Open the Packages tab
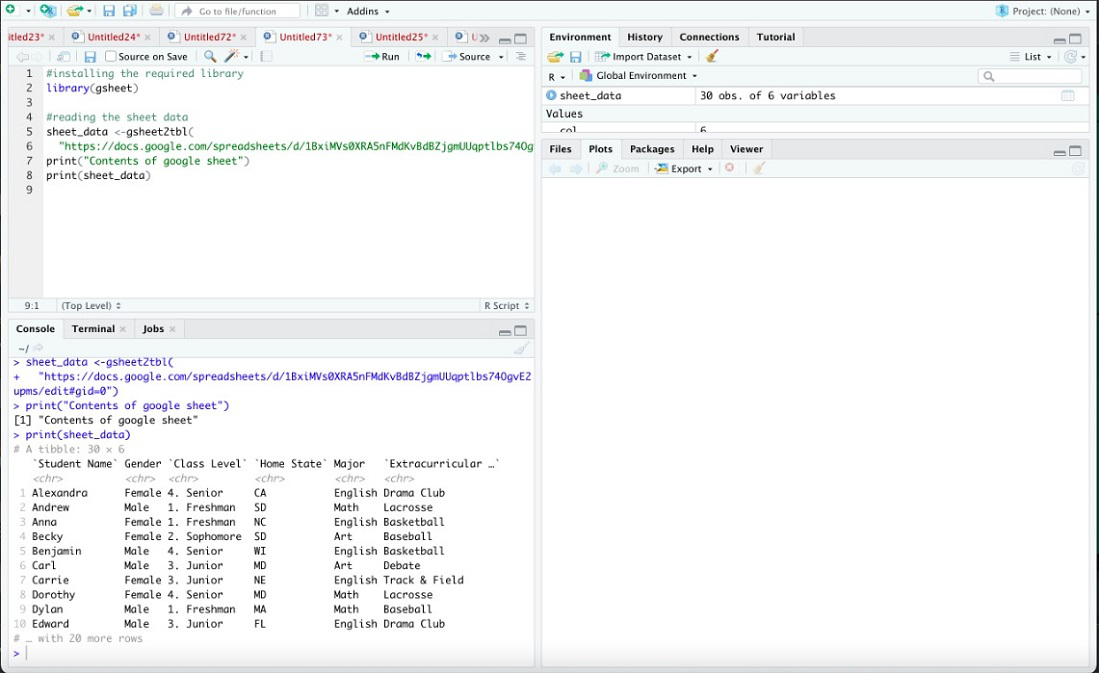Screen dimensions: 1099x673 pos(651,149)
